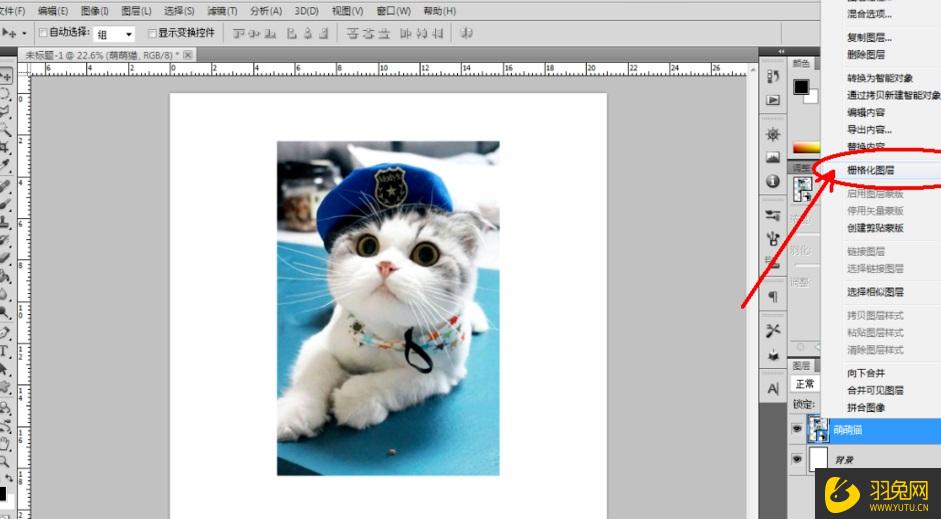Open the Actions panel icon in dock
941x519 pixels.
coord(773,100)
